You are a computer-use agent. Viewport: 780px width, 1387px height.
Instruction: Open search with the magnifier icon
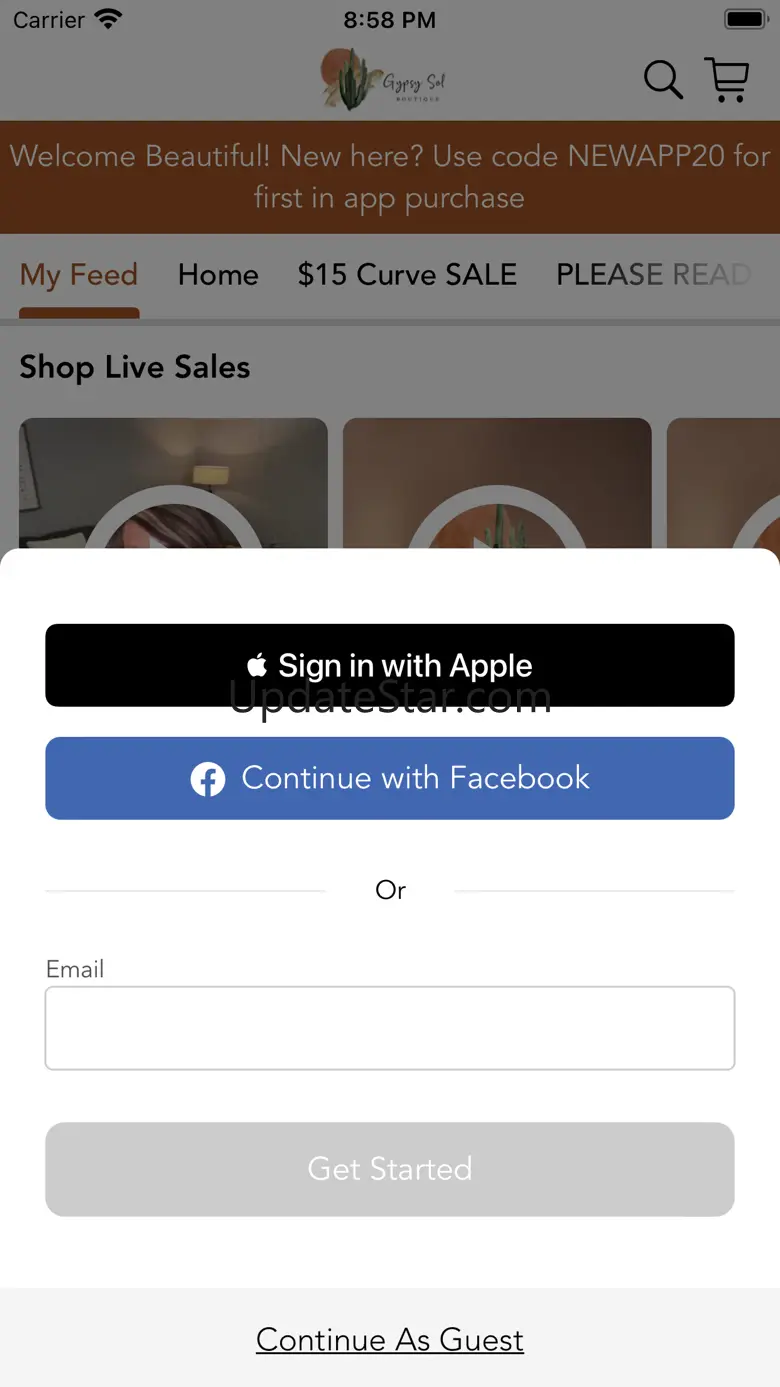[x=662, y=79]
